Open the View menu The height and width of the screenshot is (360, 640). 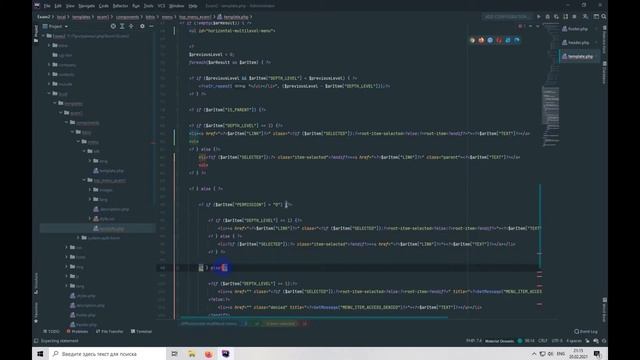point(70,6)
